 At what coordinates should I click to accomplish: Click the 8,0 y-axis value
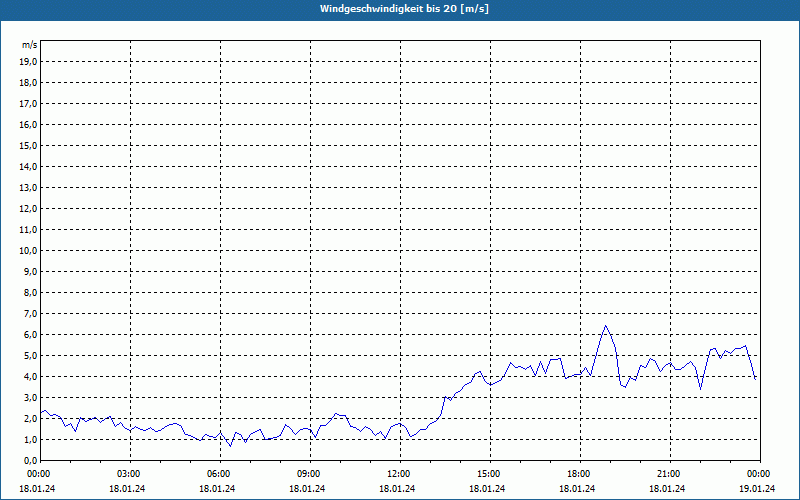point(31,292)
